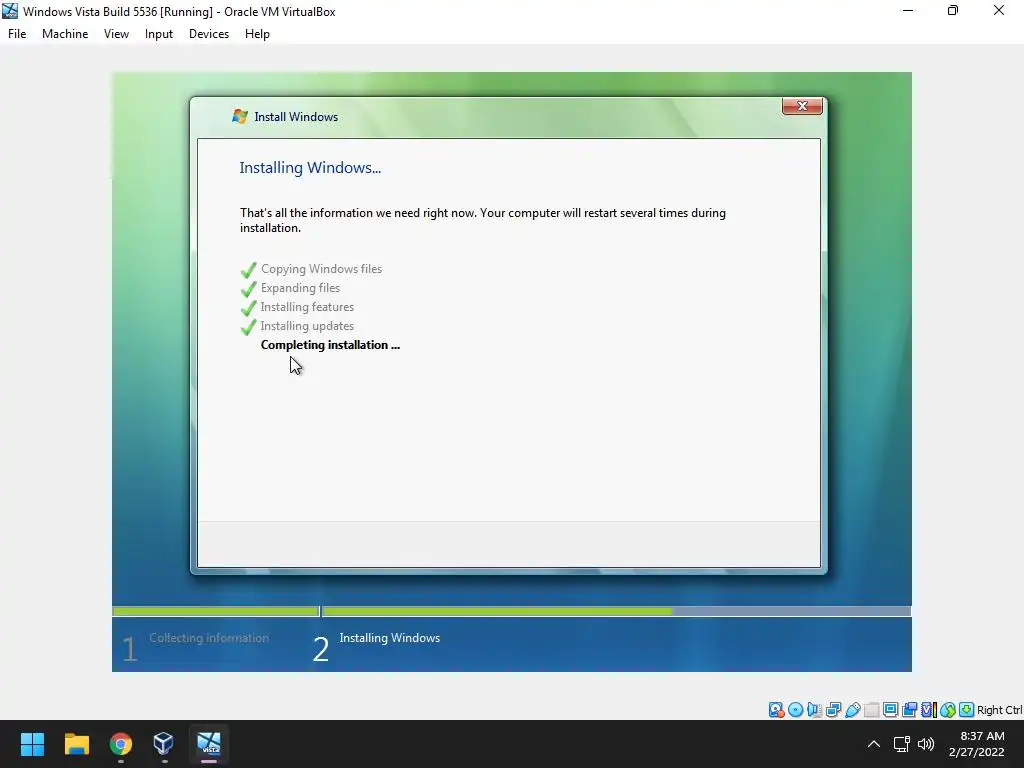
Task: Open the hard disk activity indicator
Action: click(x=776, y=710)
